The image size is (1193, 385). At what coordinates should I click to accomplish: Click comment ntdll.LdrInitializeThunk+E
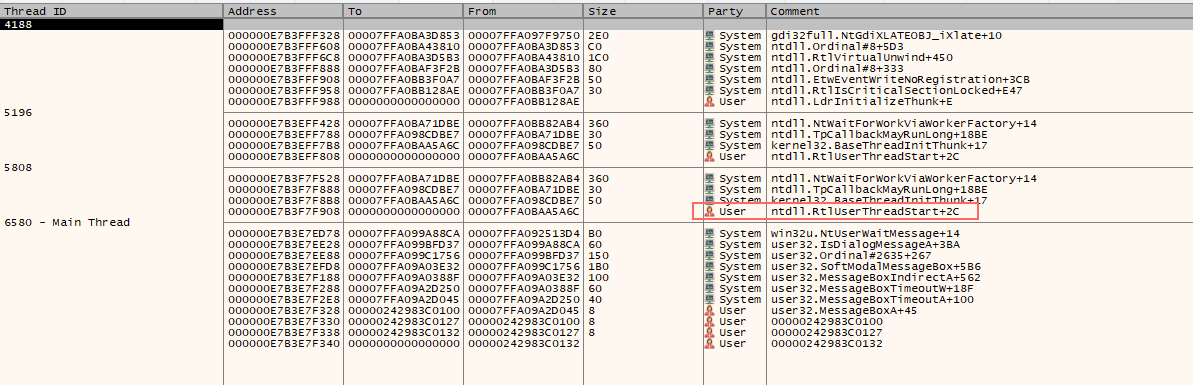(860, 101)
